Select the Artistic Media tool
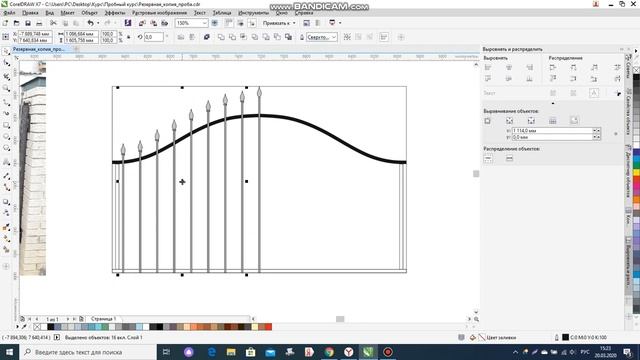 tap(6, 113)
